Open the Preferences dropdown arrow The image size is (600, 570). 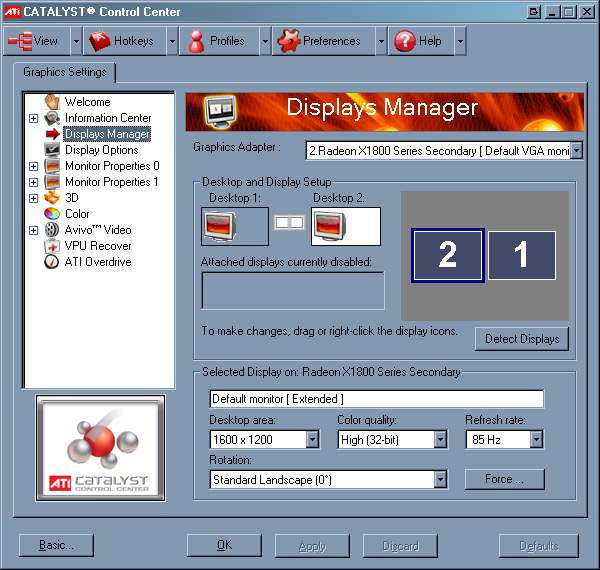click(x=381, y=41)
